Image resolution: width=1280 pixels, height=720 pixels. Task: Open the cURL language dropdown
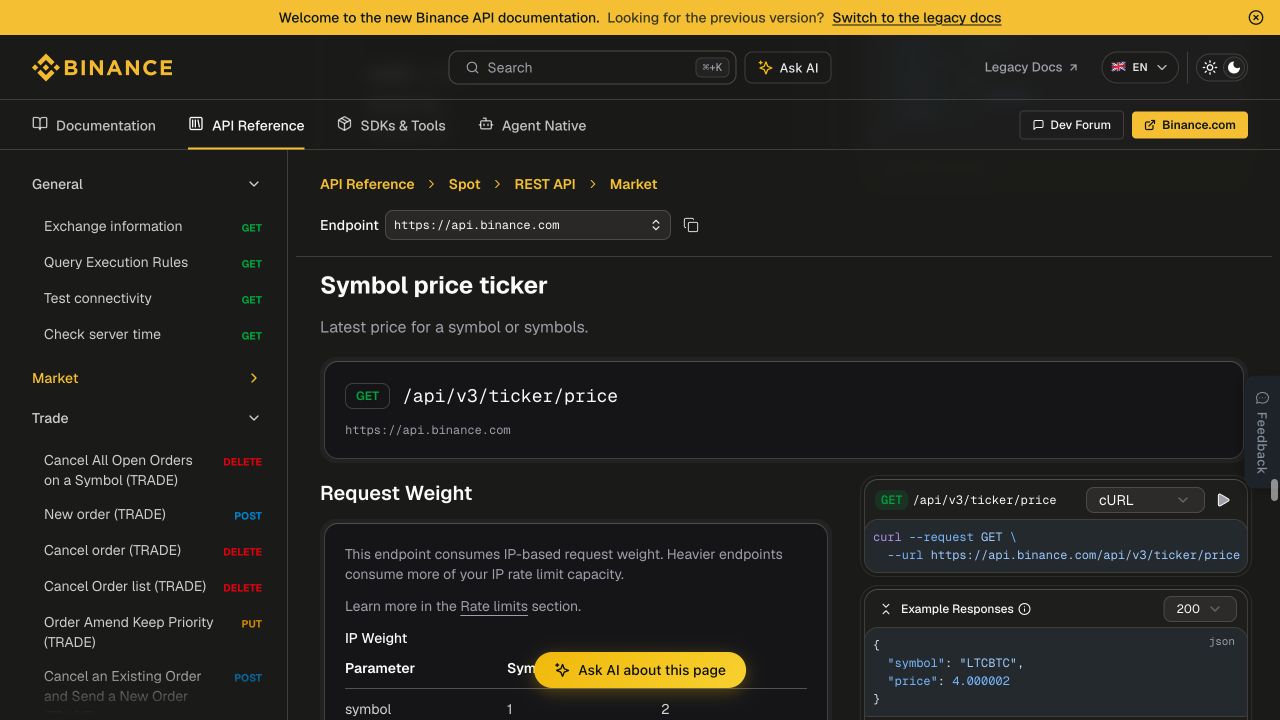click(x=1144, y=500)
